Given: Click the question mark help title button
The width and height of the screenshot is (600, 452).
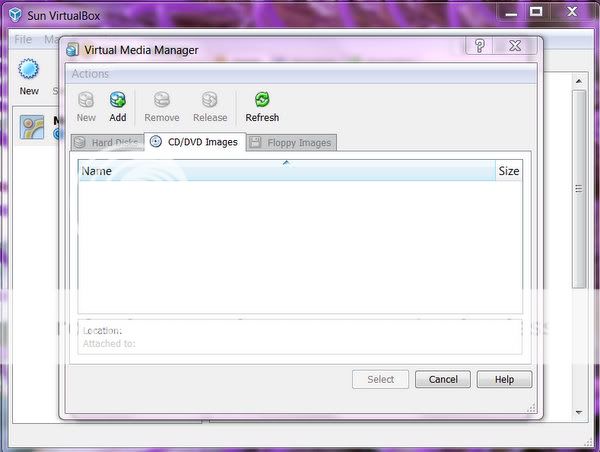Looking at the screenshot, I should click(479, 46).
